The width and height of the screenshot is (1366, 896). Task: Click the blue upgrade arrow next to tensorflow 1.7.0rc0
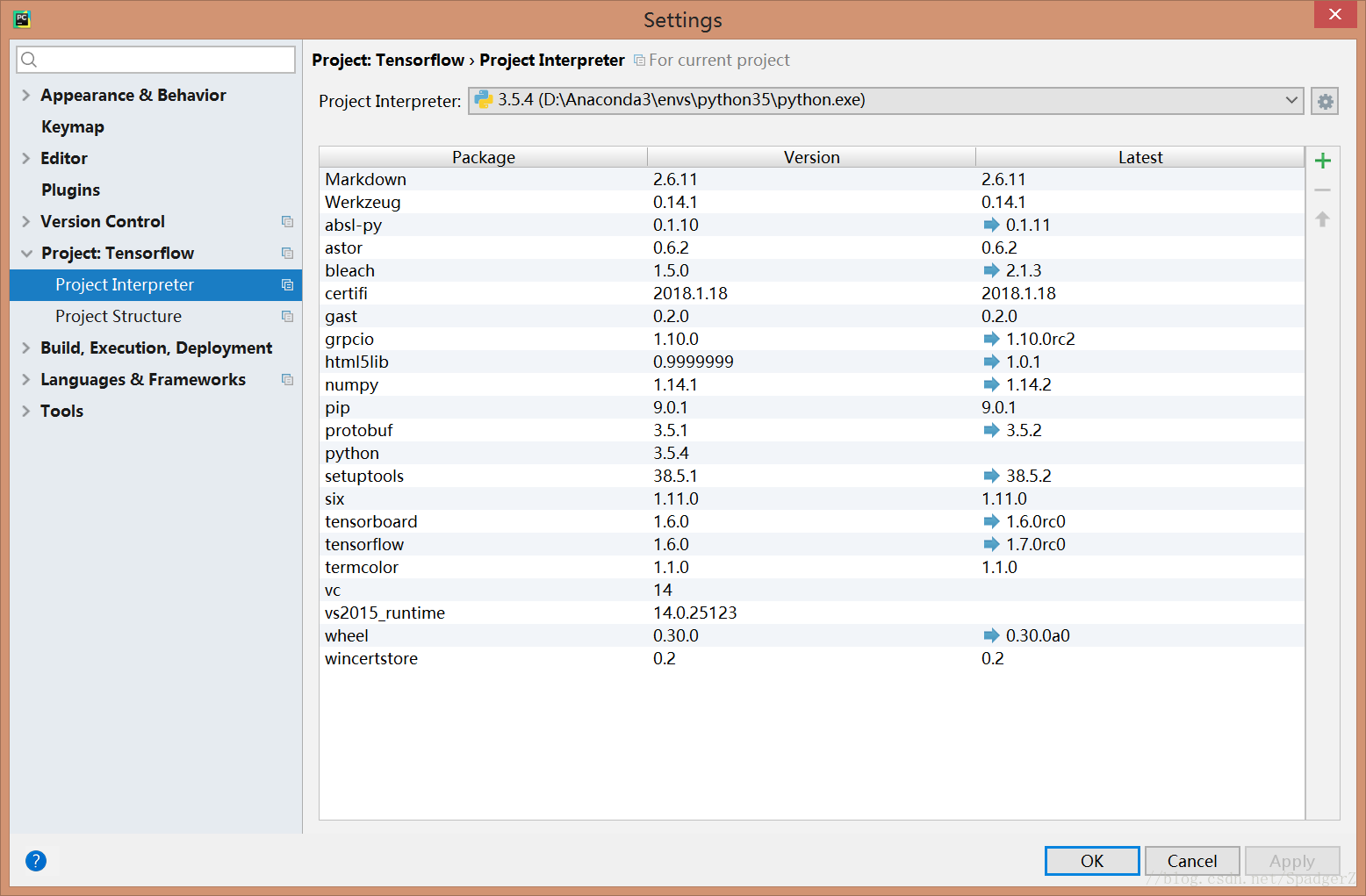point(991,544)
